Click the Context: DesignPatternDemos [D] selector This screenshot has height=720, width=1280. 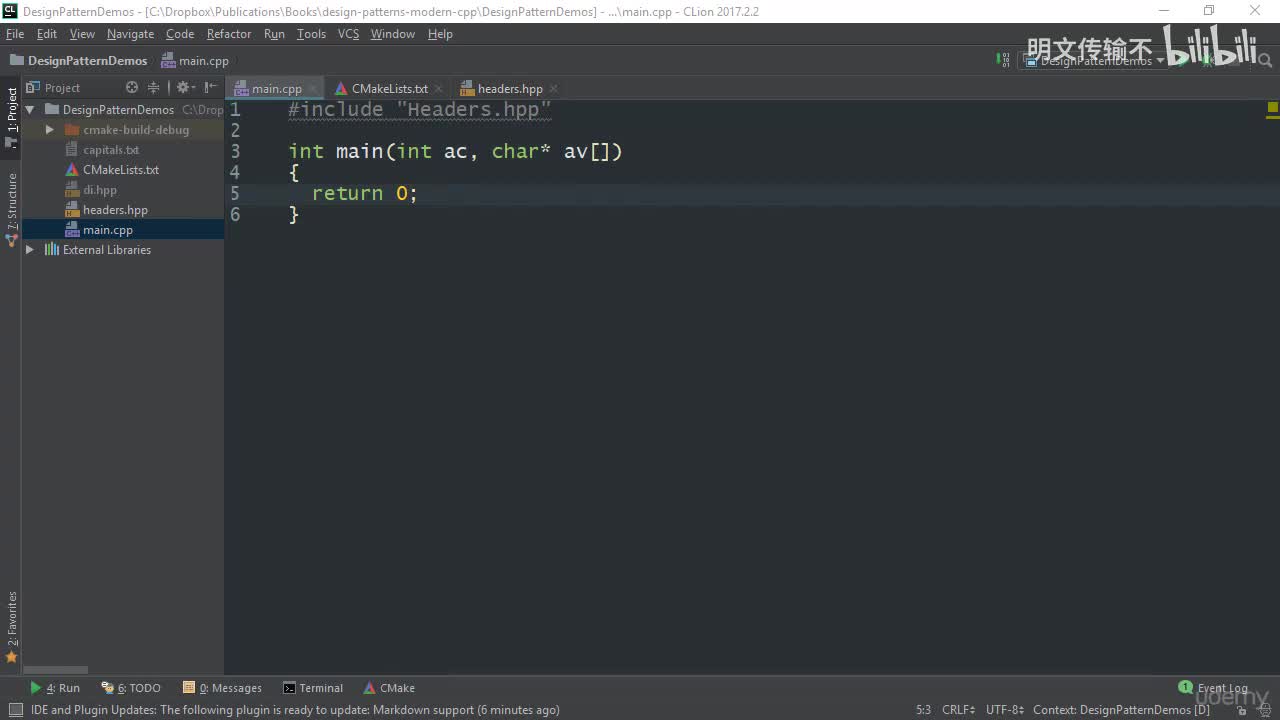pyautogui.click(x=1121, y=710)
